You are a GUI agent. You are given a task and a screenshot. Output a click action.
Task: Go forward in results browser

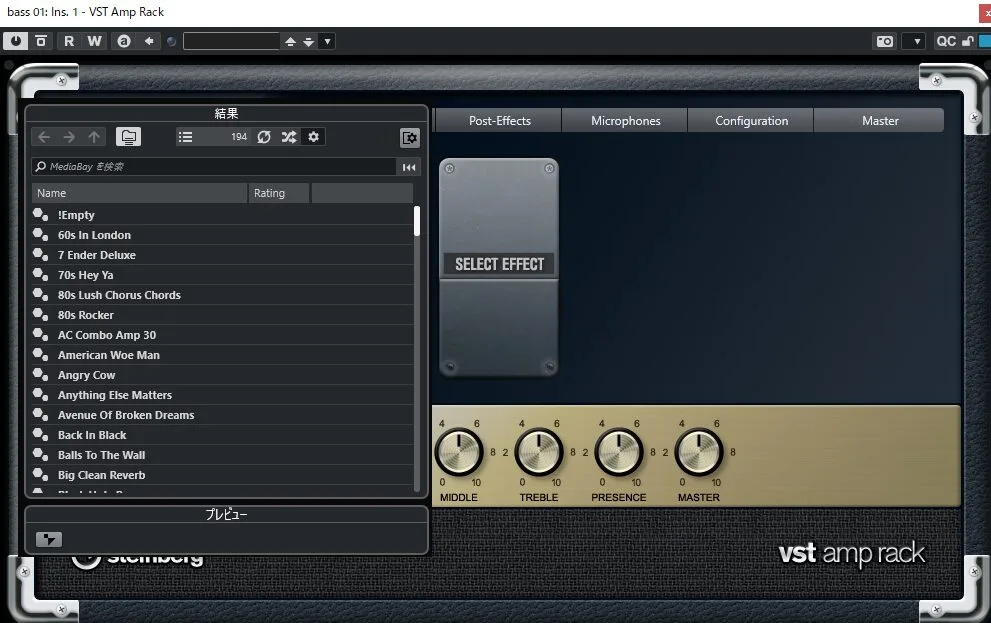(69, 137)
